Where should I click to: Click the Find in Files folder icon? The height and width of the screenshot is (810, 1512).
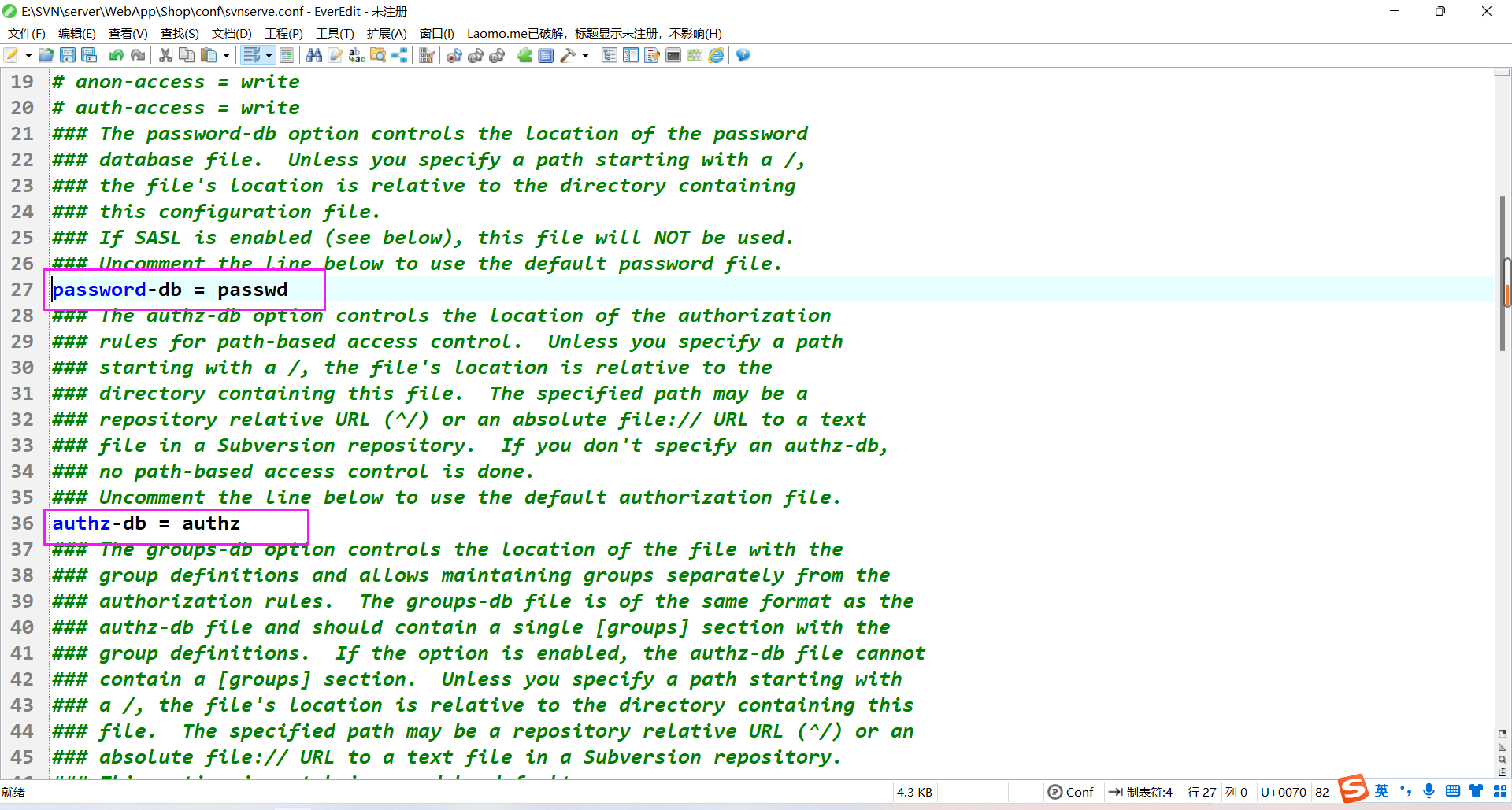coord(378,55)
